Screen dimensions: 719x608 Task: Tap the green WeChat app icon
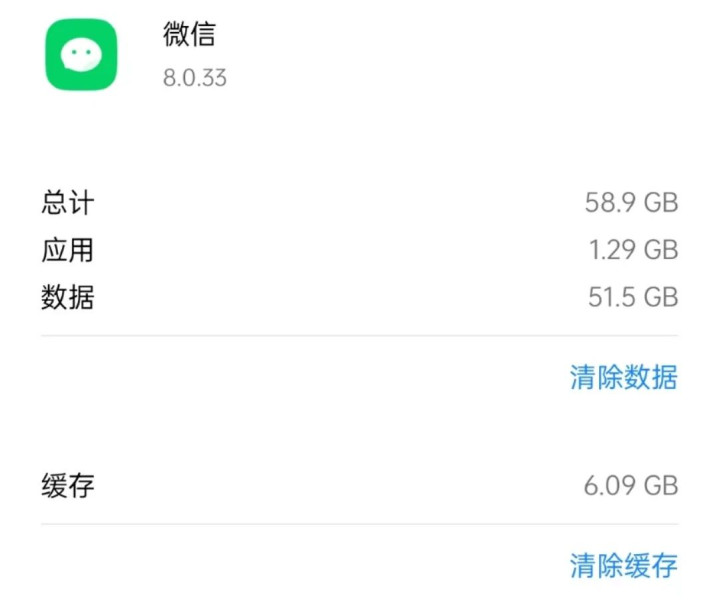click(81, 55)
